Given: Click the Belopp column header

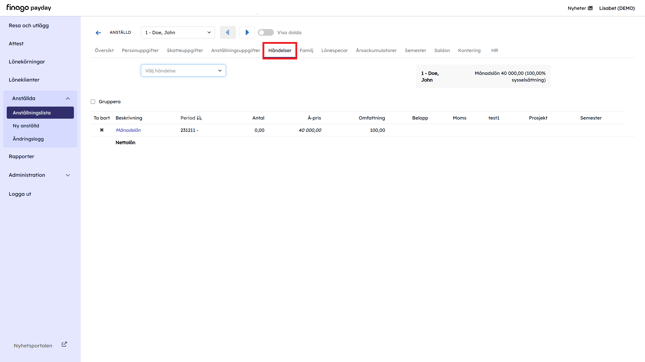Looking at the screenshot, I should click(x=420, y=118).
